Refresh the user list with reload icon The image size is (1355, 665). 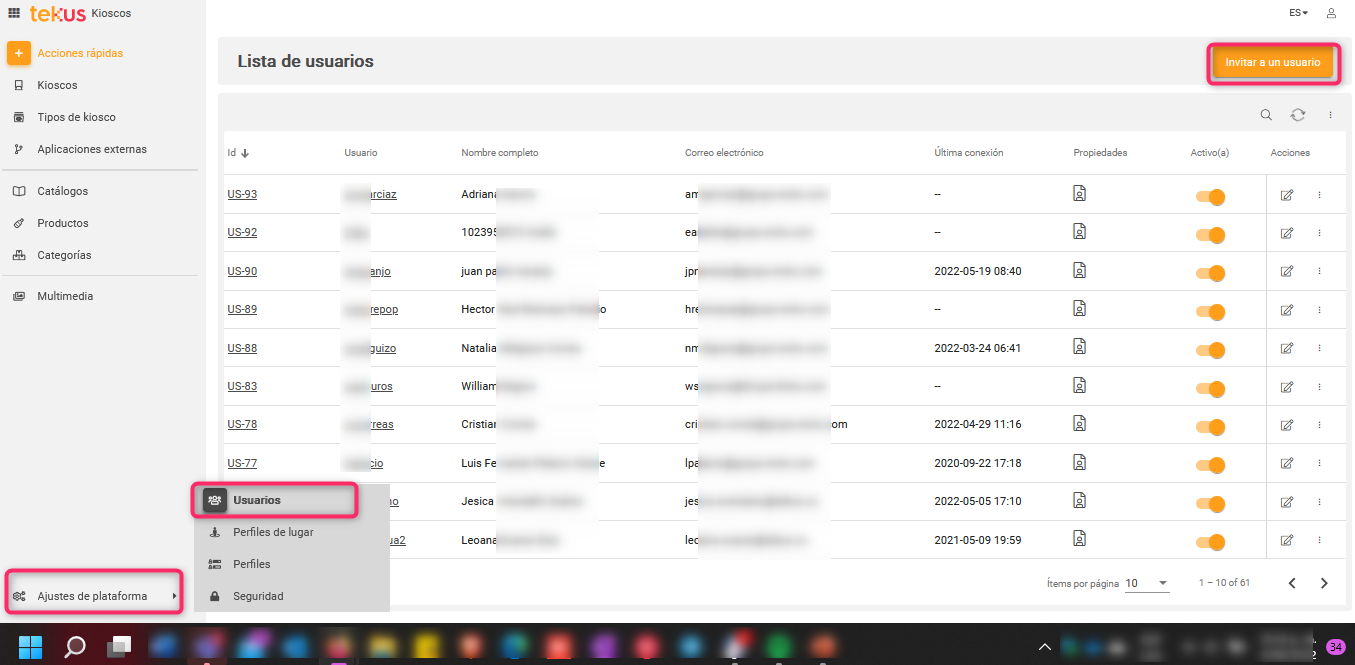click(x=1298, y=115)
